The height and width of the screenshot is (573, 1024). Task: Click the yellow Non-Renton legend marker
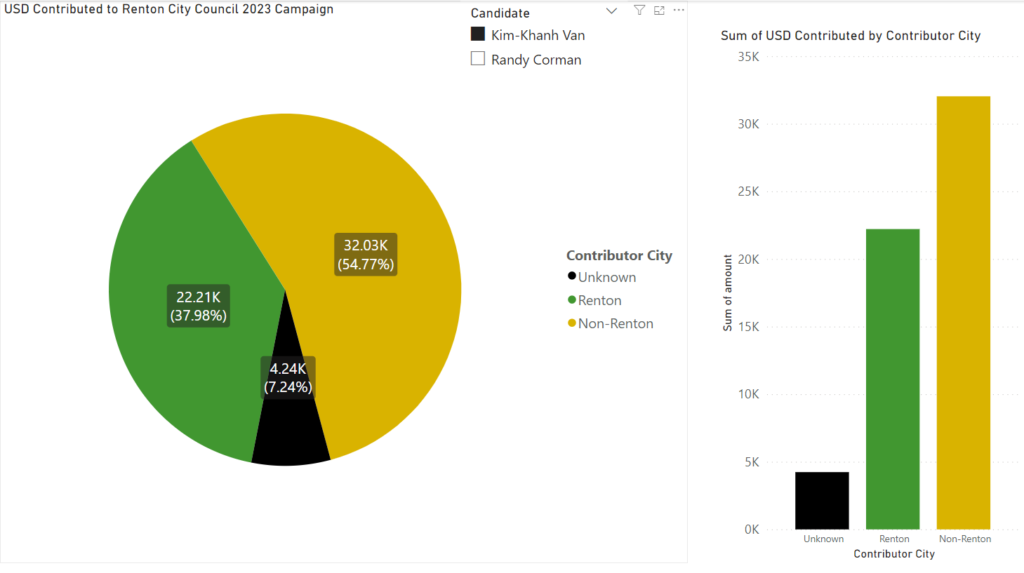(x=572, y=323)
